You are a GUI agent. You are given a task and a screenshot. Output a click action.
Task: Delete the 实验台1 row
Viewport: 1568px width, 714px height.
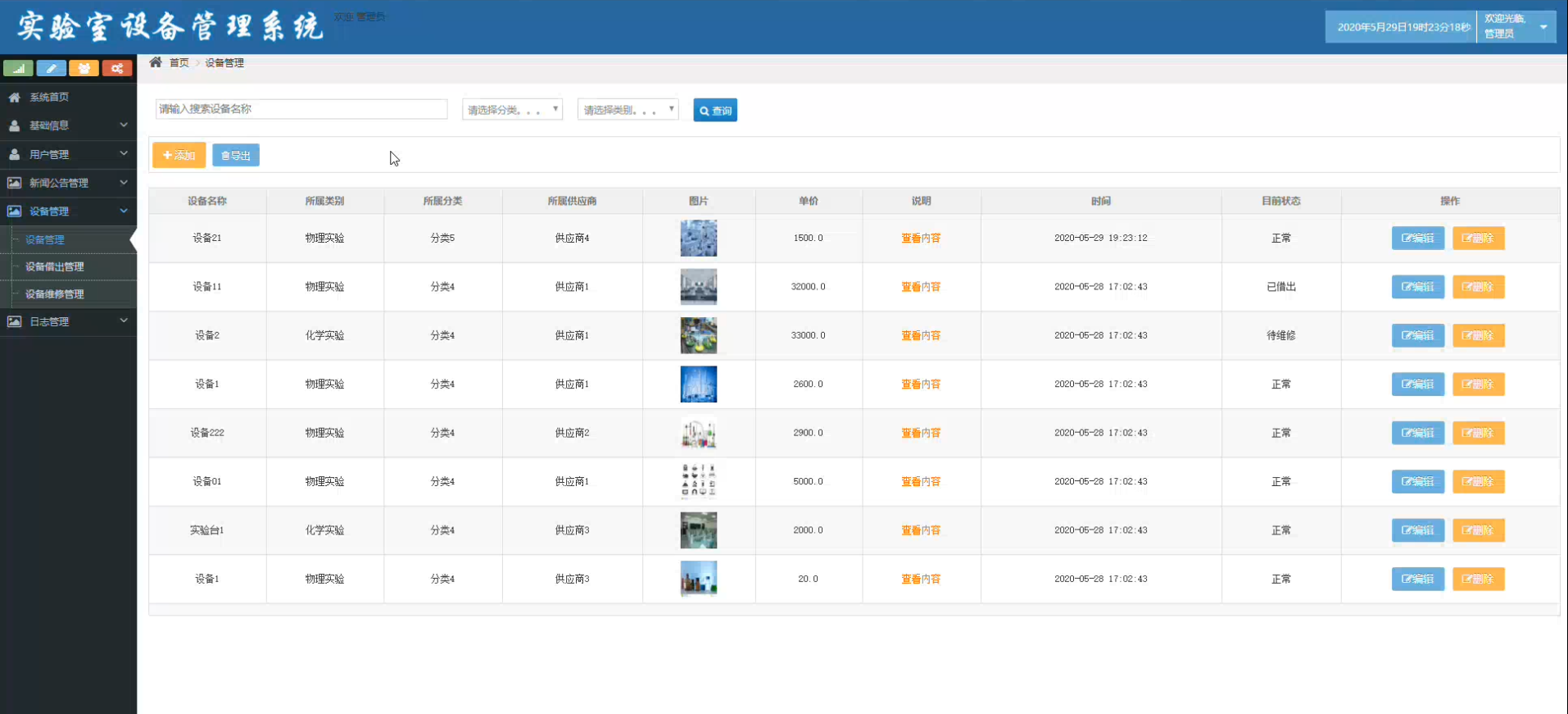click(1478, 530)
